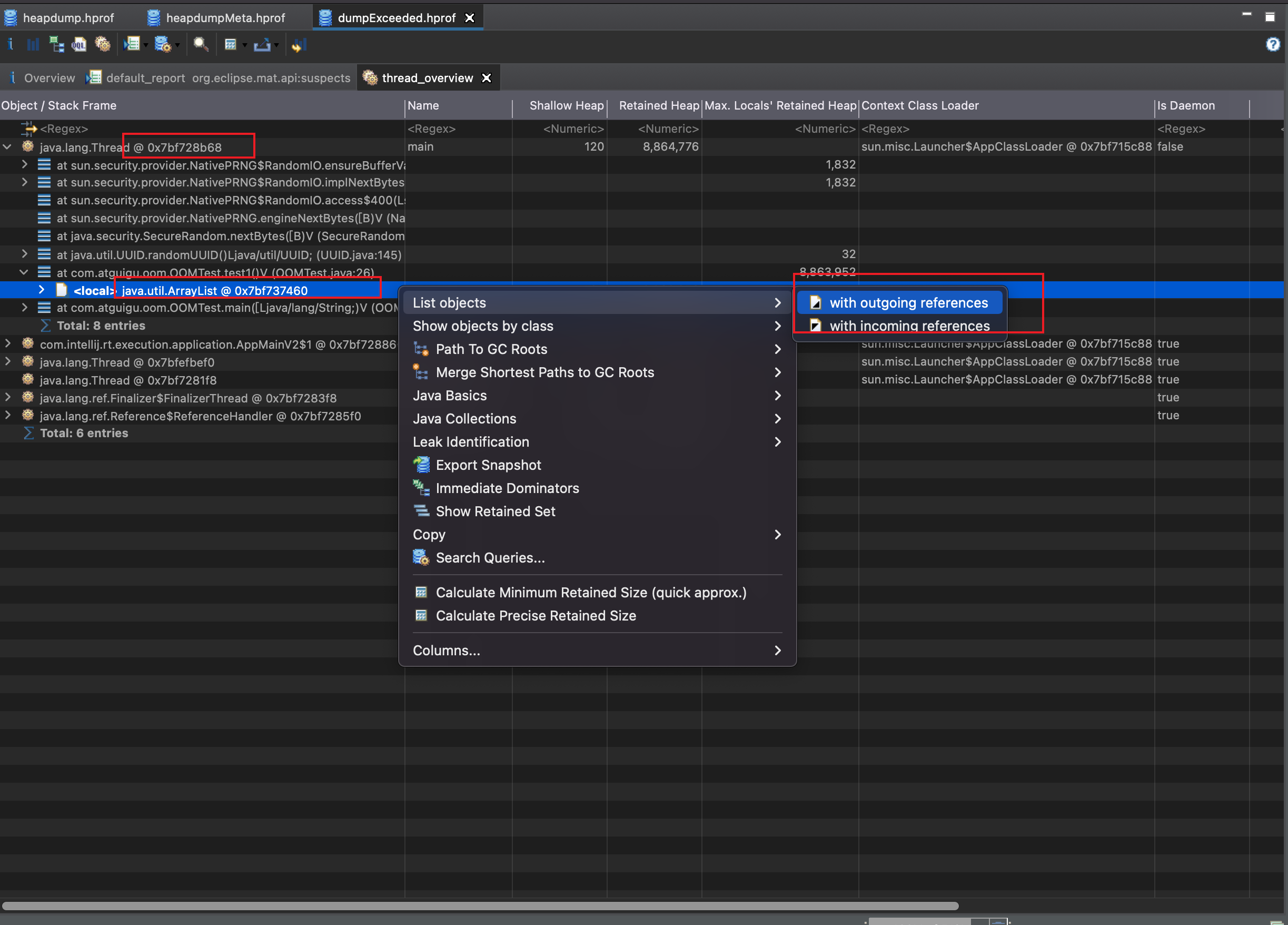Click the compare to another heap dump icon
This screenshot has width=1288, height=925.
coord(299,44)
